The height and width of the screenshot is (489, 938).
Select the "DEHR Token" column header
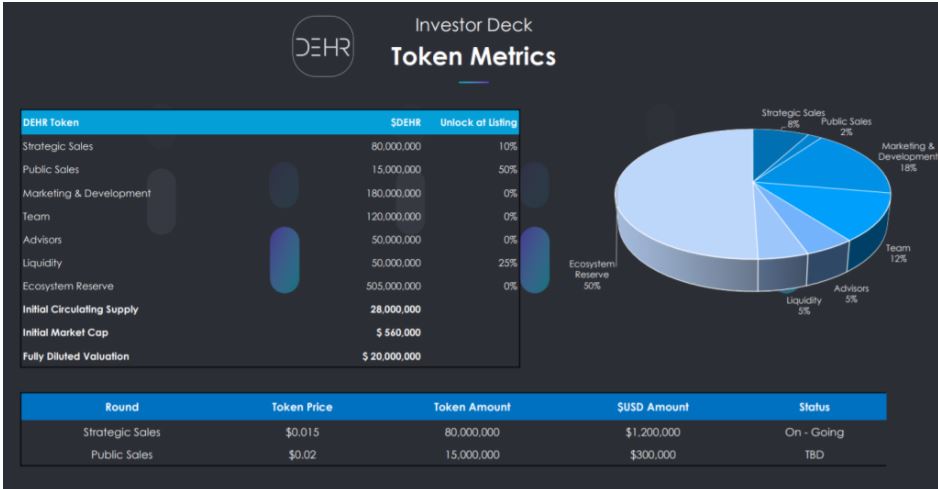click(x=51, y=122)
